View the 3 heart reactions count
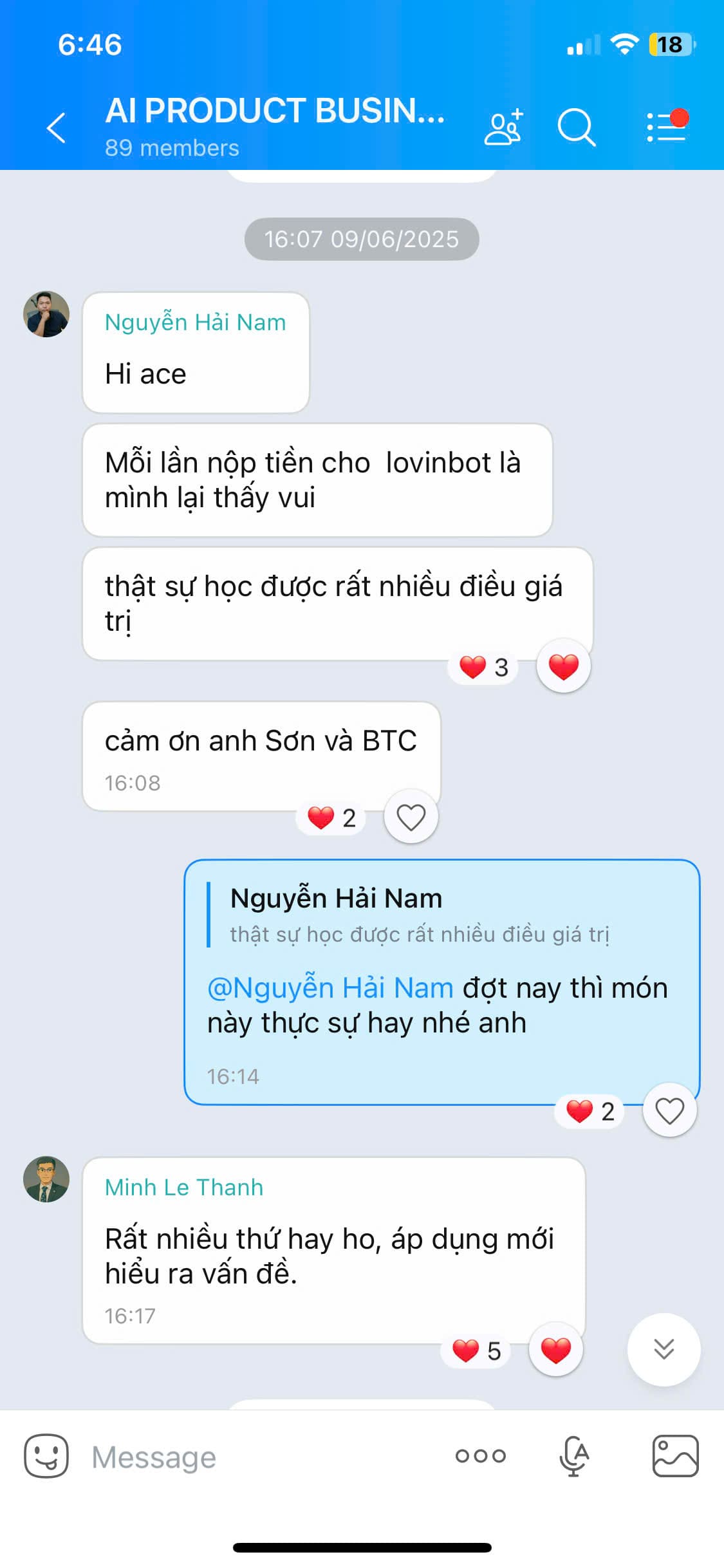 coord(483,667)
